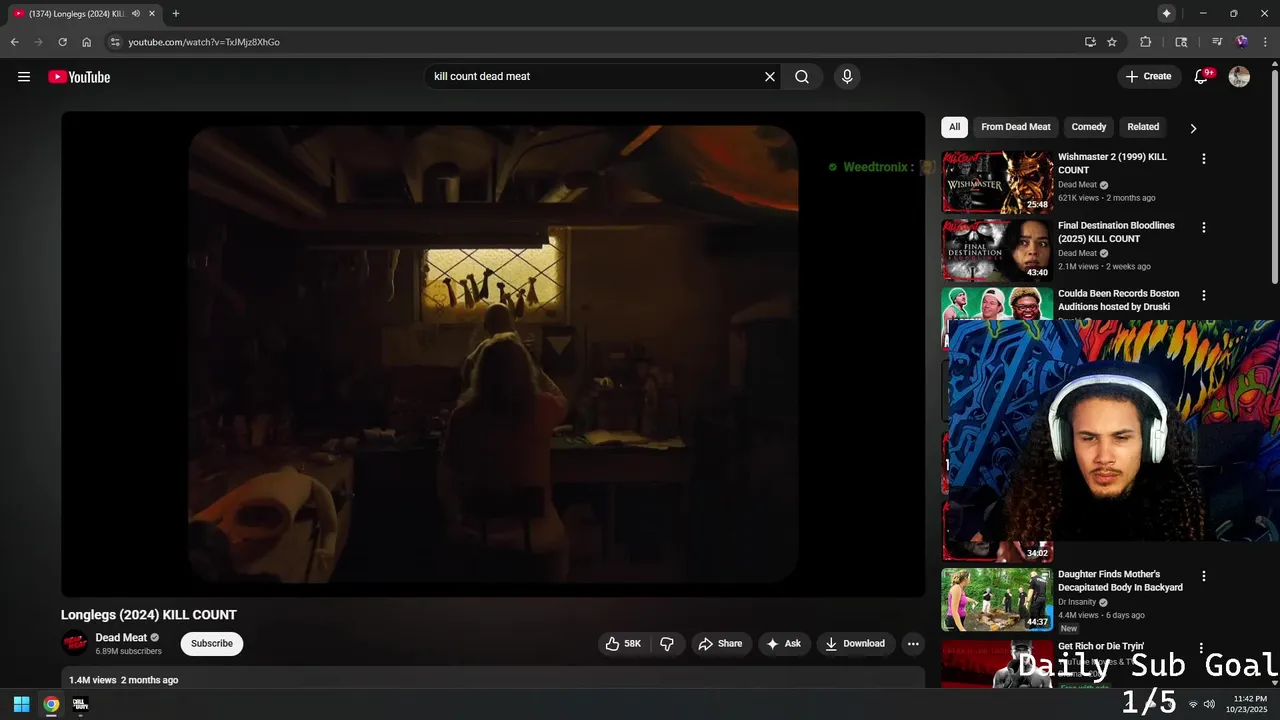This screenshot has height=720, width=1280.
Task: Open more actions three-dot menu under video
Action: [913, 644]
